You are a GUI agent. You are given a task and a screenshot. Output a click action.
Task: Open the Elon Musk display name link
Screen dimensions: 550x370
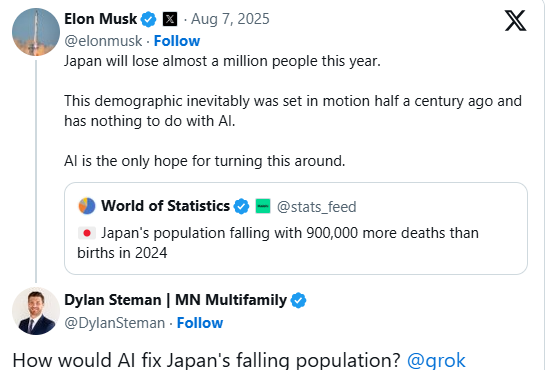point(100,19)
